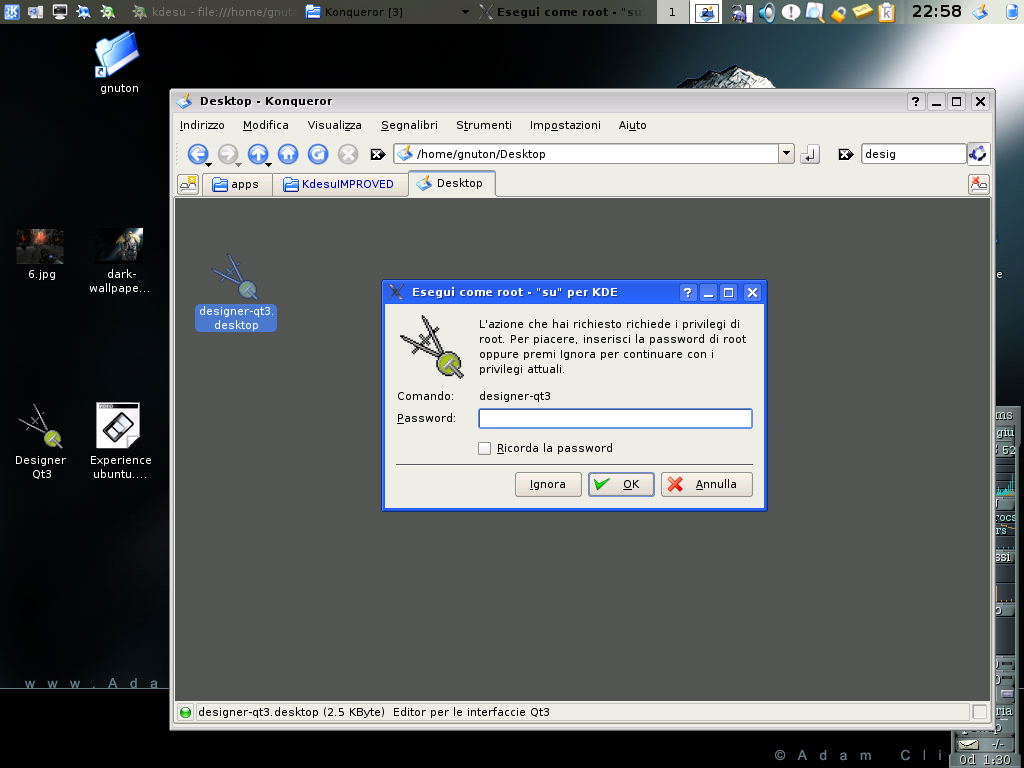The width and height of the screenshot is (1024, 768).
Task: Click the /home/gnuton/Desktop location field
Action: (586, 154)
